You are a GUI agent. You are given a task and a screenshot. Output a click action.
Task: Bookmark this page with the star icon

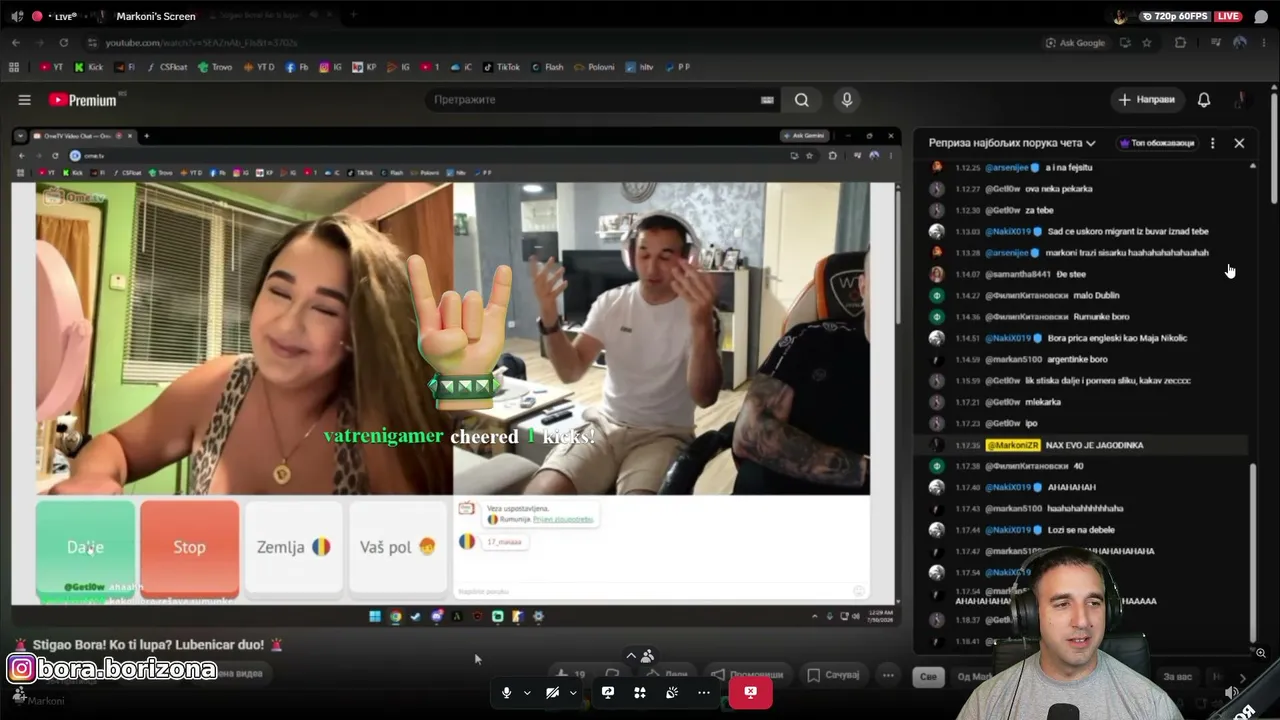pyautogui.click(x=1147, y=43)
